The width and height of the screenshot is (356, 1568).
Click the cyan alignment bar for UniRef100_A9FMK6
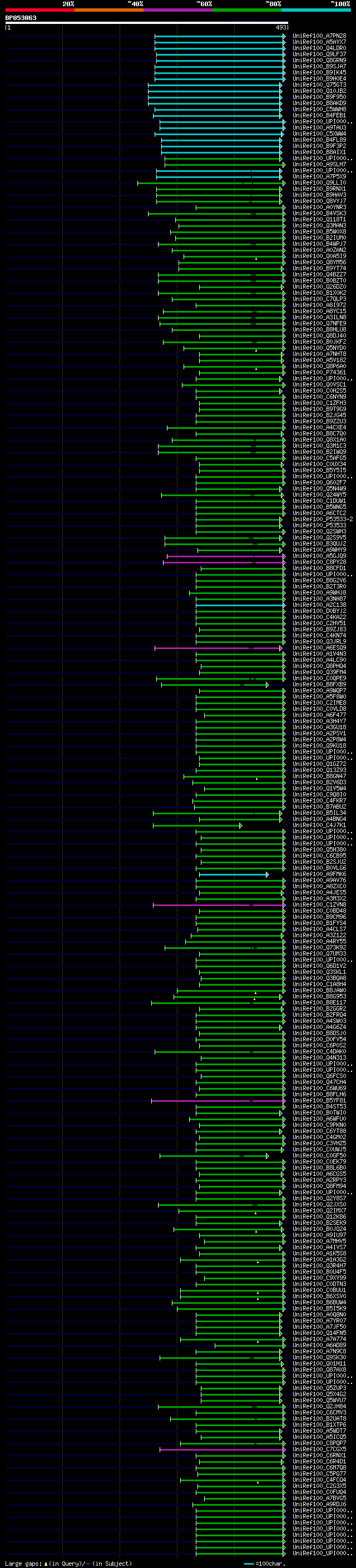tap(234, 875)
